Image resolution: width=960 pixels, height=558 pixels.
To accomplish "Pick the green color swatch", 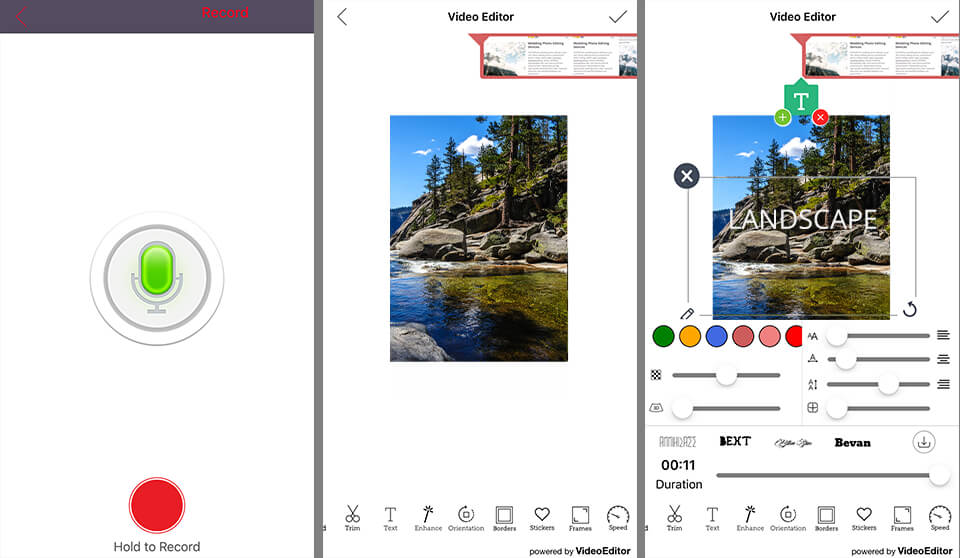I will [x=663, y=336].
